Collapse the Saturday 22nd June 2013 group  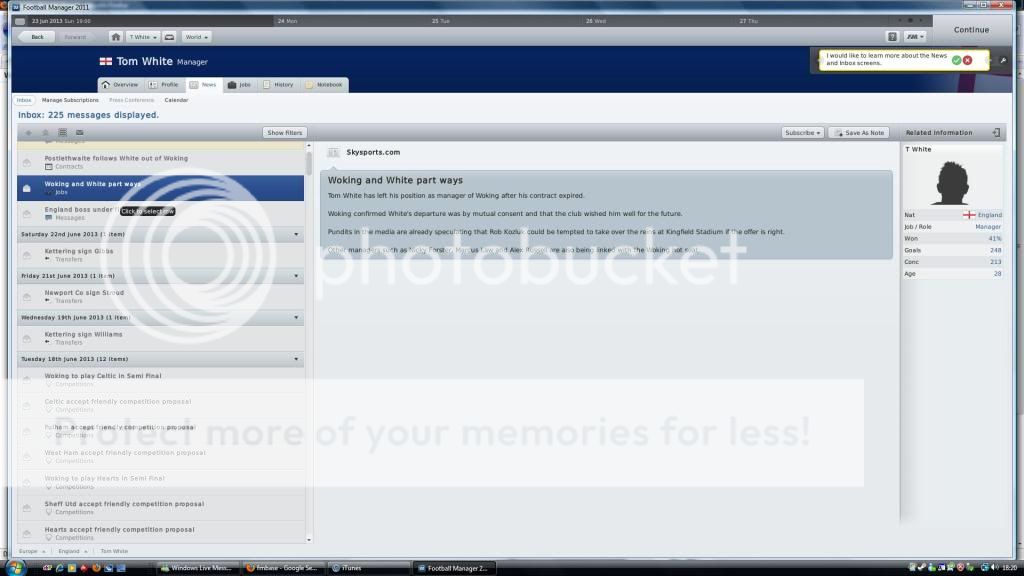click(296, 234)
